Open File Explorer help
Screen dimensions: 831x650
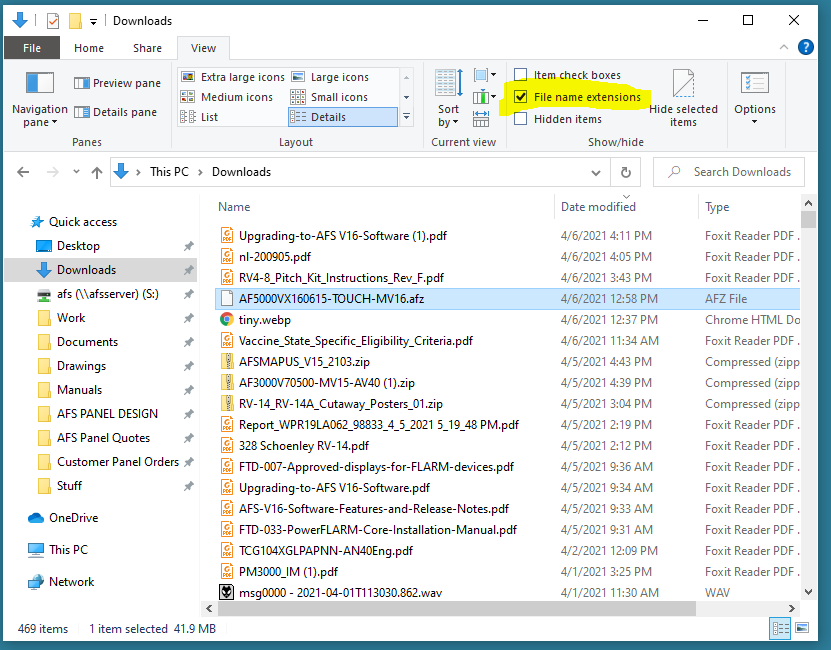point(806,47)
